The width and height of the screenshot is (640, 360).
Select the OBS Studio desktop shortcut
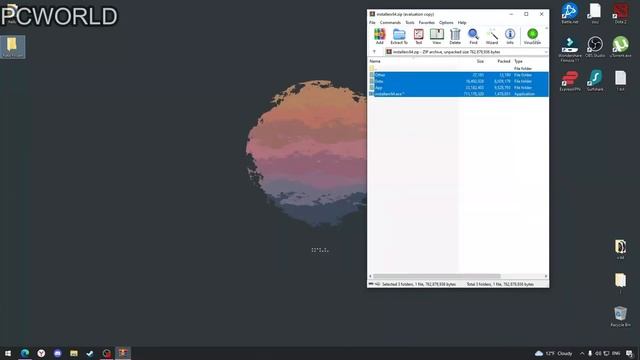pyautogui.click(x=595, y=47)
